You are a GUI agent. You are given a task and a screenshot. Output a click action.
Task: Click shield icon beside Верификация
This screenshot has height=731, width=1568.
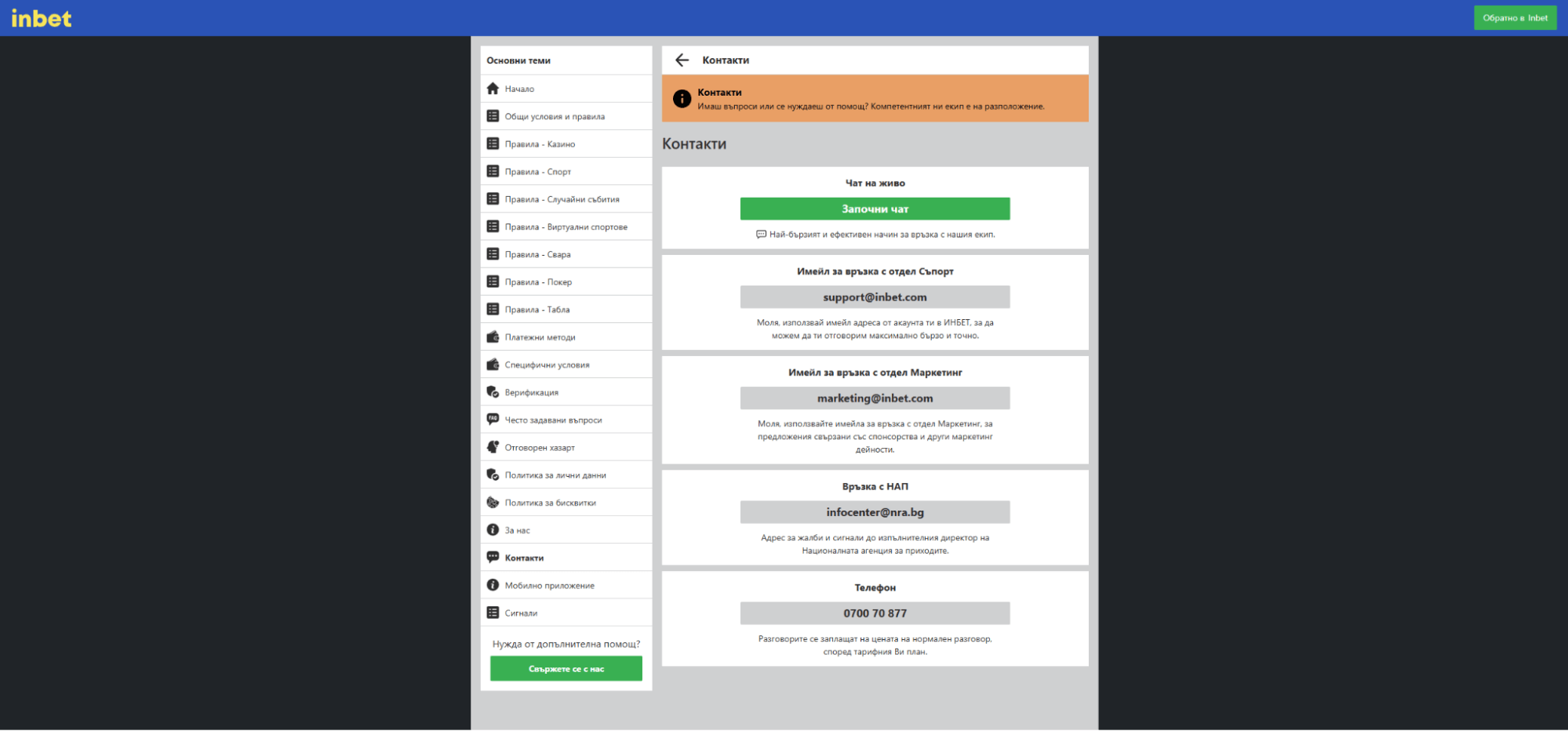pos(493,392)
